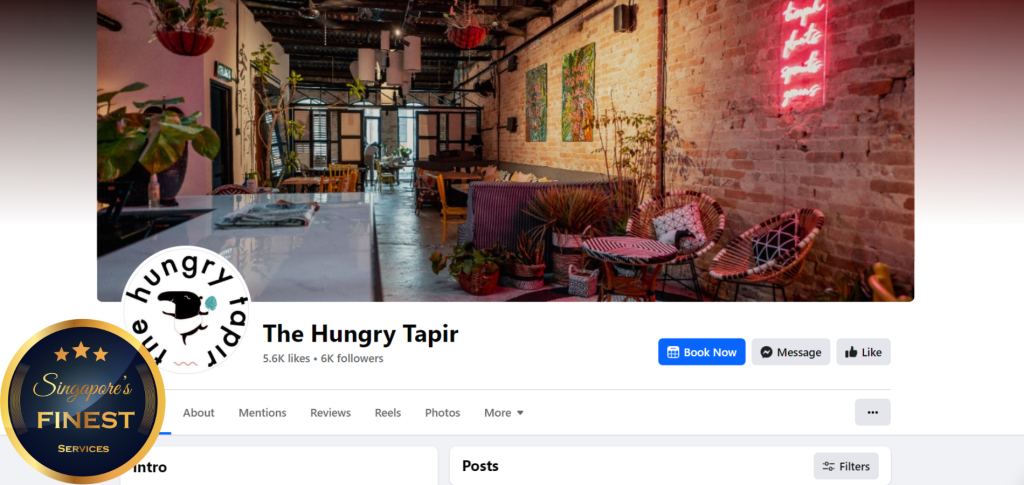The image size is (1024, 485).
Task: Open the three-dots page options menu
Action: (x=872, y=413)
